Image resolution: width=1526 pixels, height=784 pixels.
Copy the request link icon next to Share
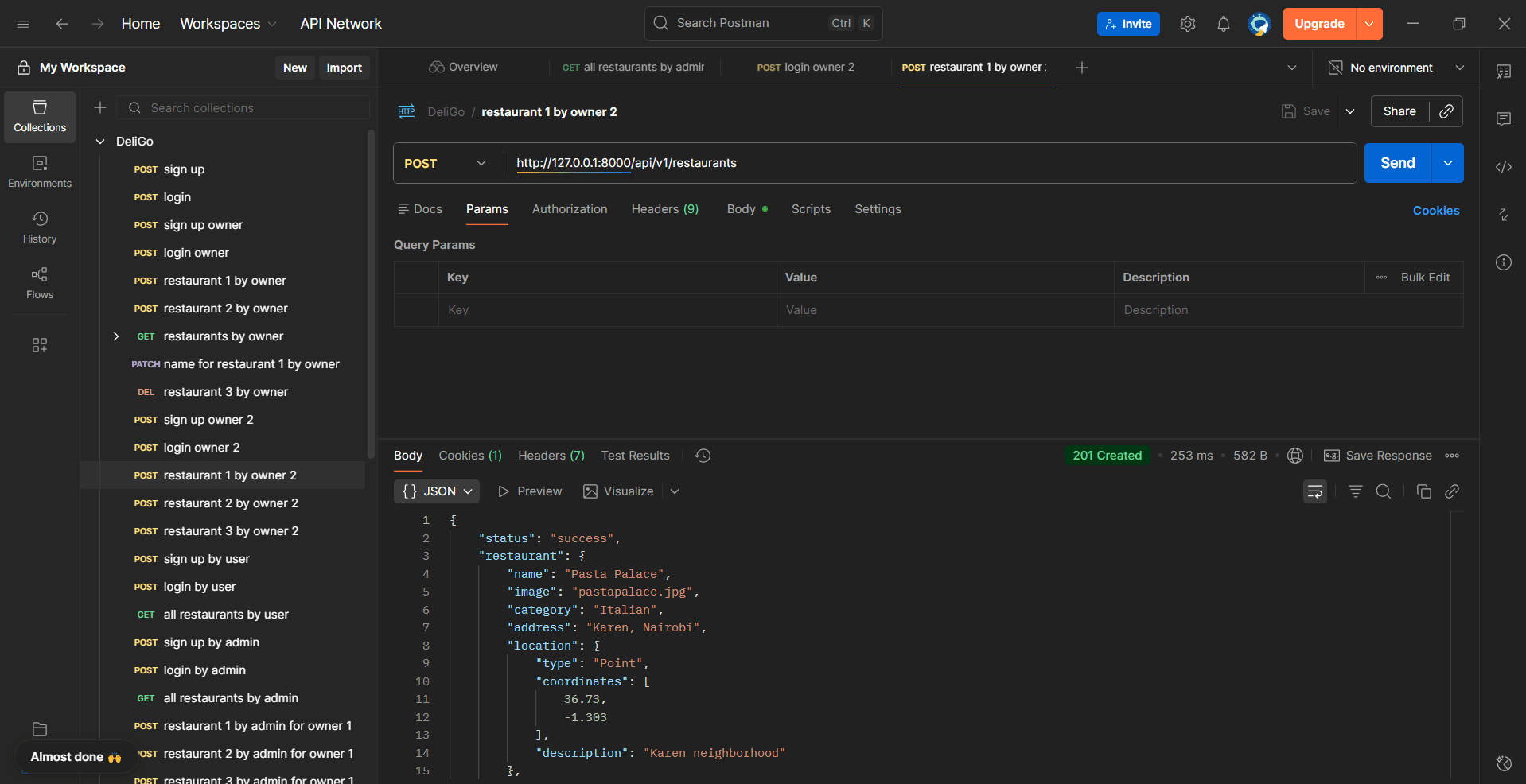pos(1446,111)
